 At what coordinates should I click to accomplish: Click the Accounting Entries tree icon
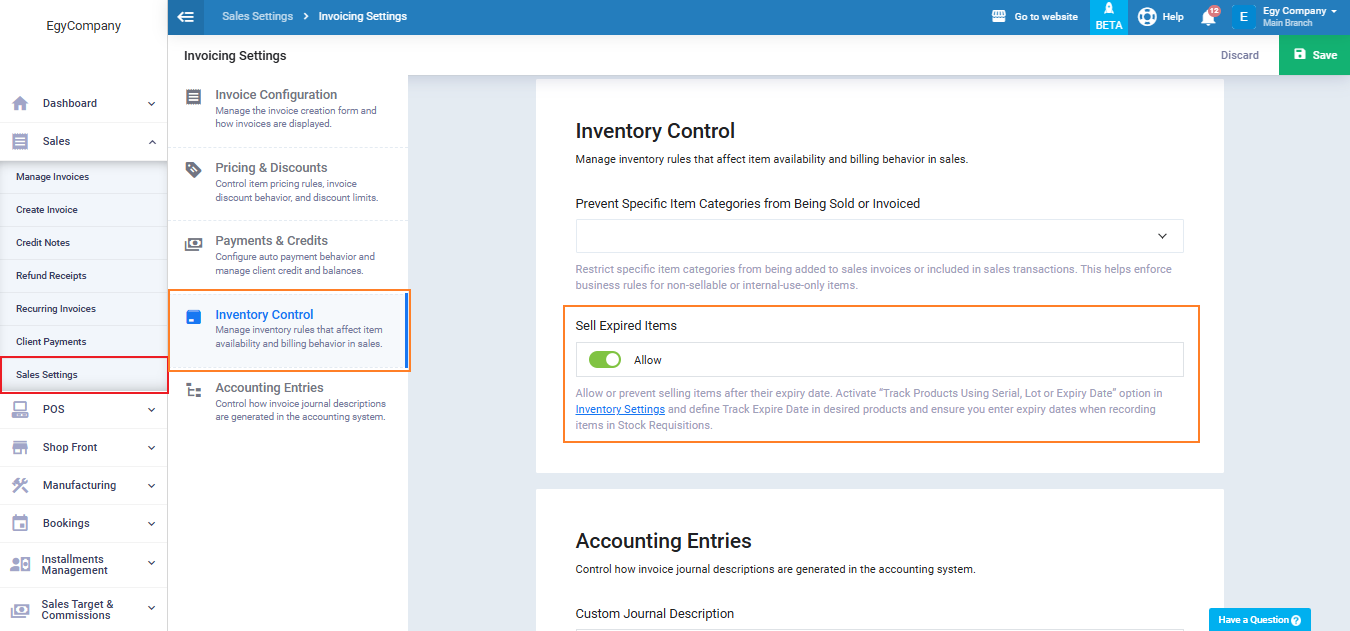click(194, 390)
